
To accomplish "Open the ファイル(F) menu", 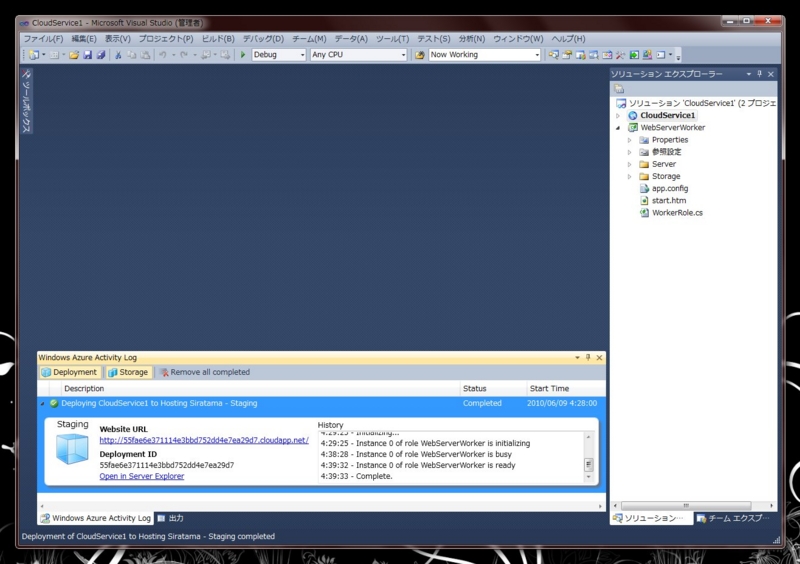I will coord(43,39).
